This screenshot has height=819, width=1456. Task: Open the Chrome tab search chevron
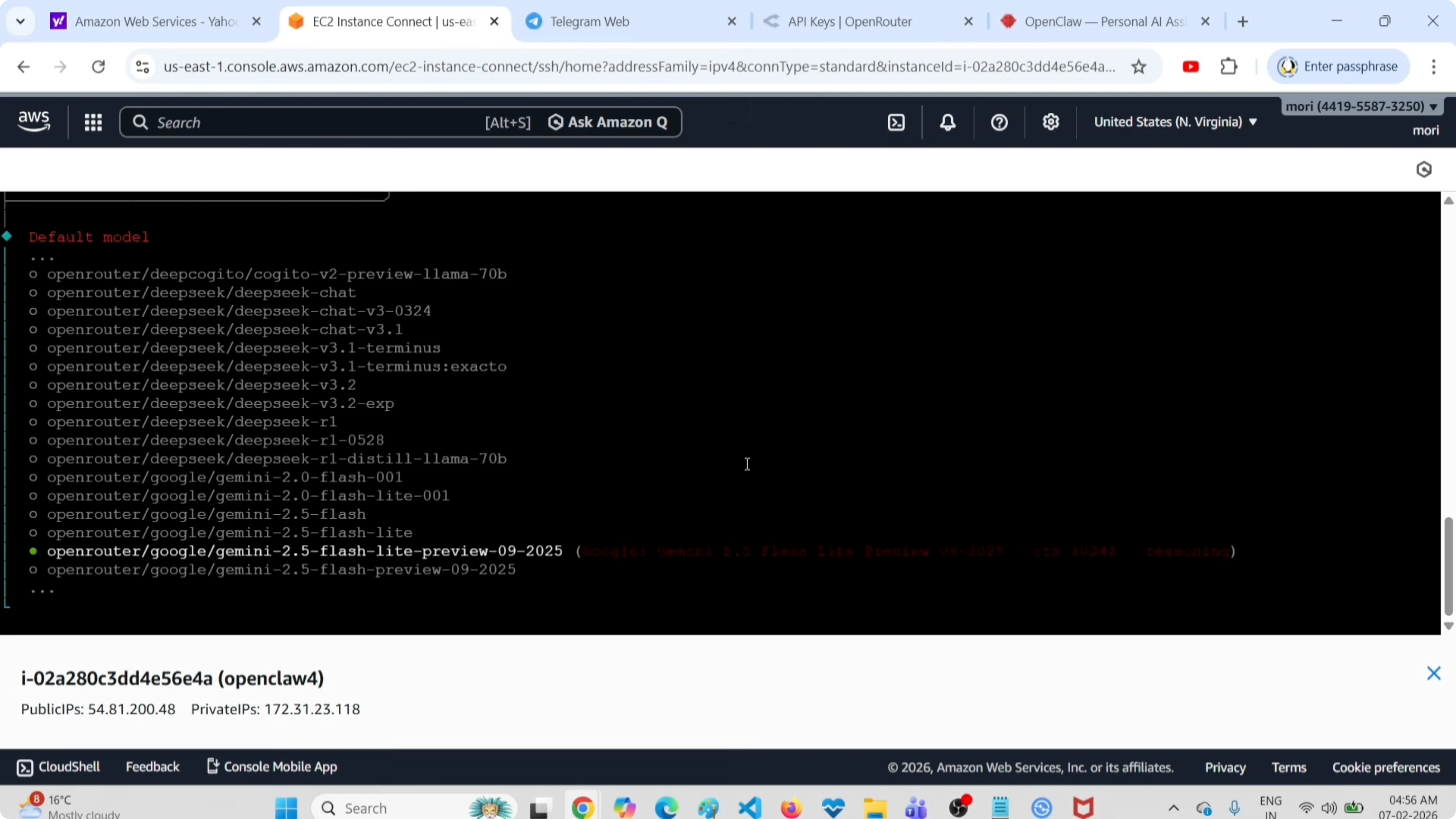pyautogui.click(x=20, y=21)
